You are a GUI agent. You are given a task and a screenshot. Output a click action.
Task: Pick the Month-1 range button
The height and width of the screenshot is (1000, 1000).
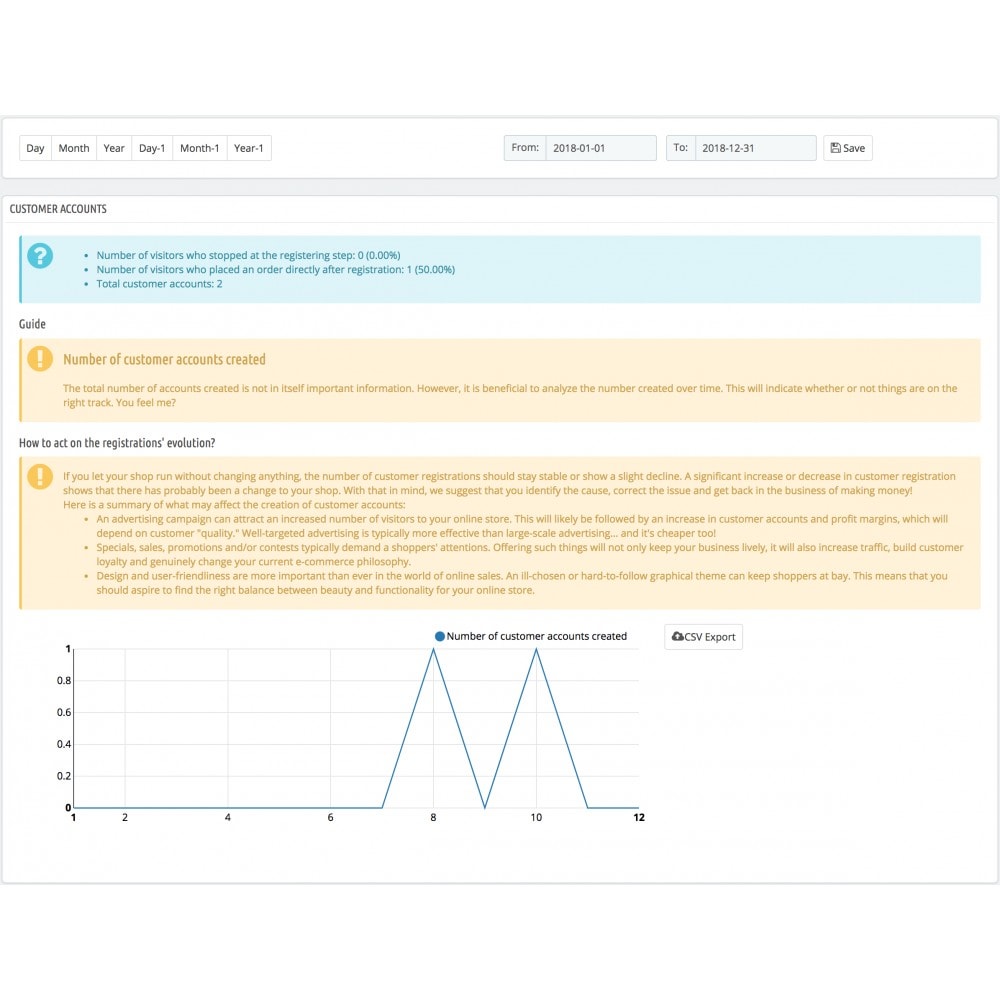click(x=200, y=148)
